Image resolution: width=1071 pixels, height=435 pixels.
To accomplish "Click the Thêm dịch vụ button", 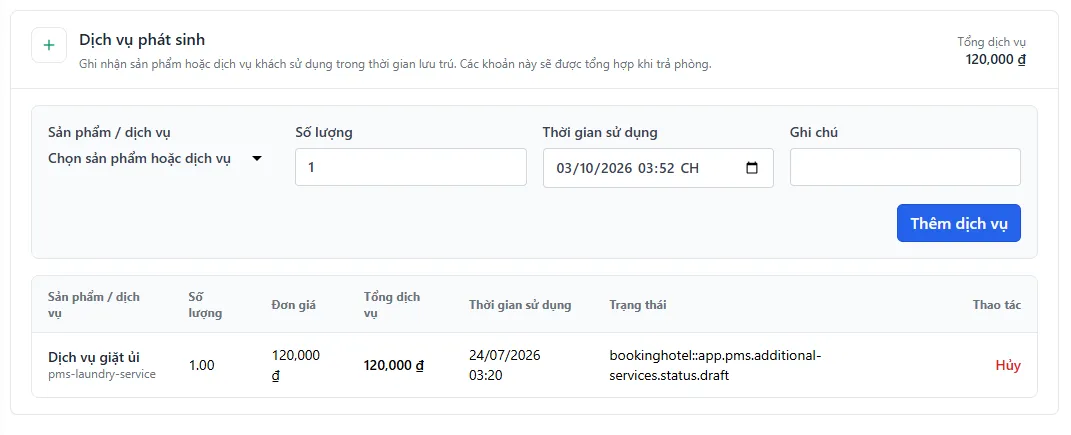I will click(958, 223).
